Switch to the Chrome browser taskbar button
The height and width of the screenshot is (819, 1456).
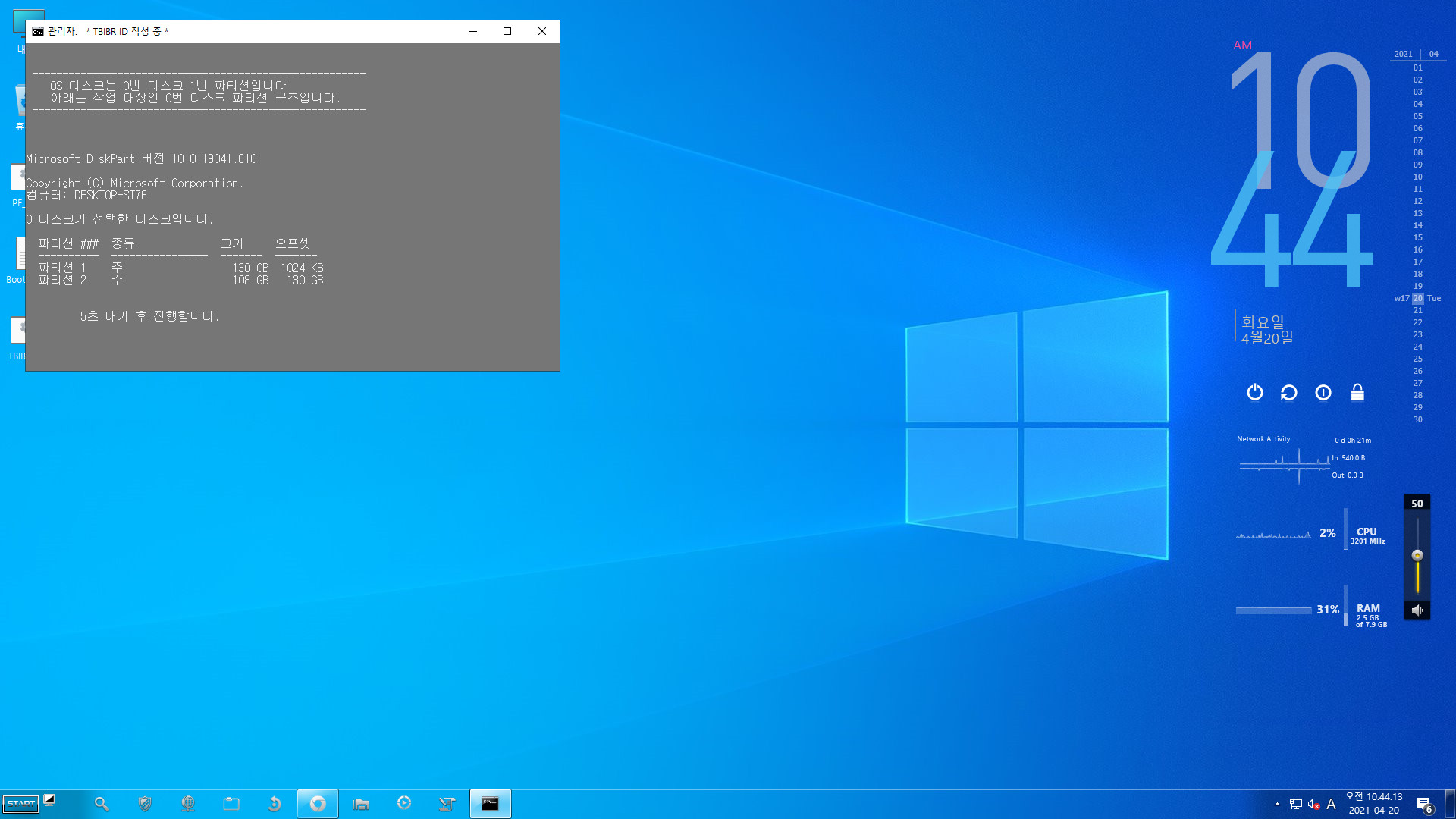pos(318,804)
